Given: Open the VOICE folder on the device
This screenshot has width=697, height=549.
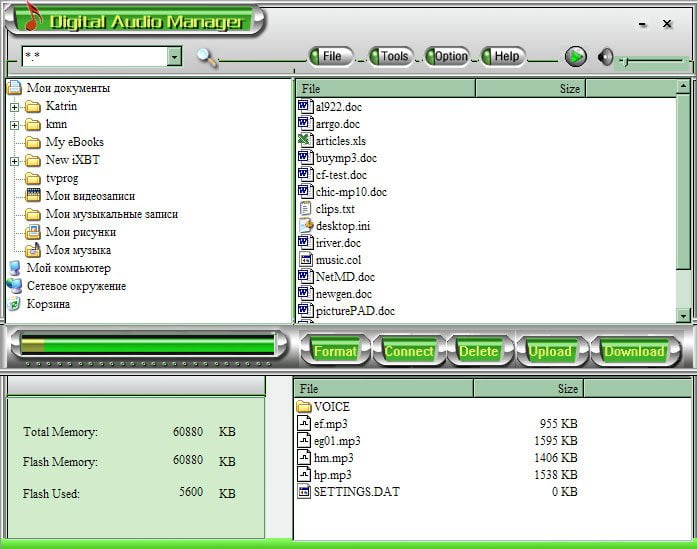Looking at the screenshot, I should (323, 406).
